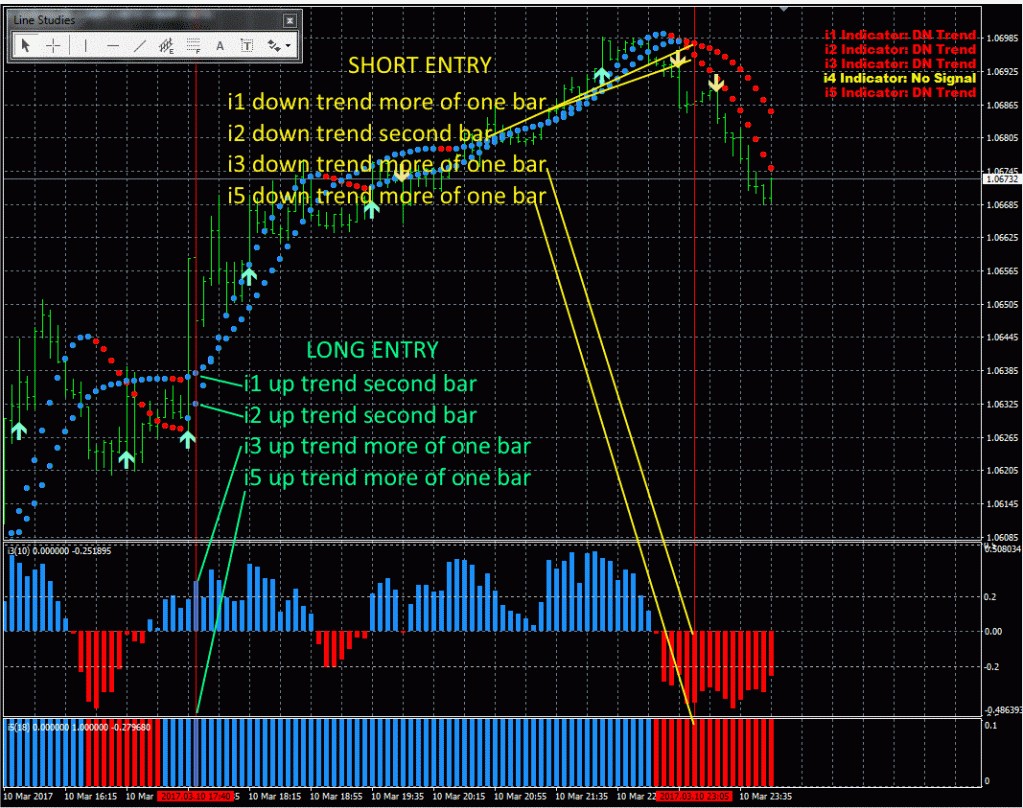Screen dimensions: 1023x808
Task: Click the '10 Mar 18:55' time axis label
Action: click(x=336, y=796)
